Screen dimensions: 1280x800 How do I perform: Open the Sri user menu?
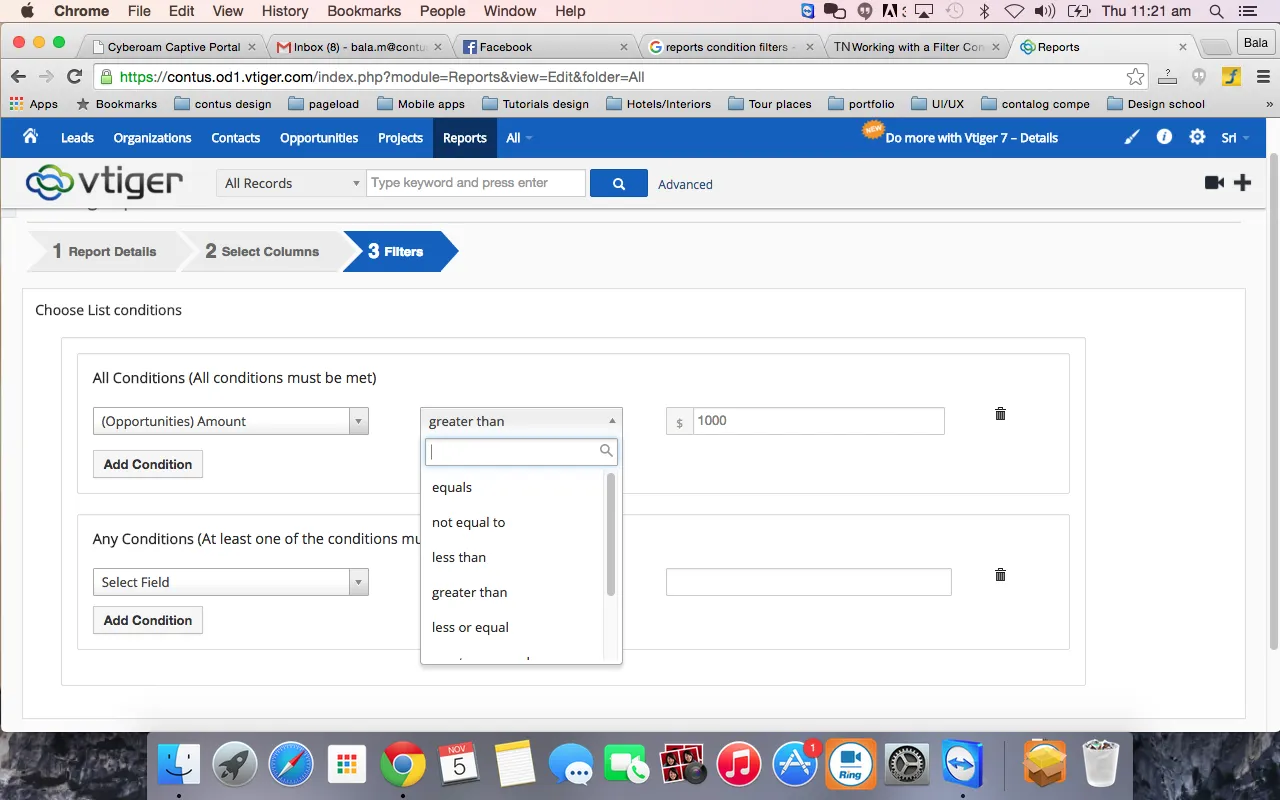click(1235, 138)
